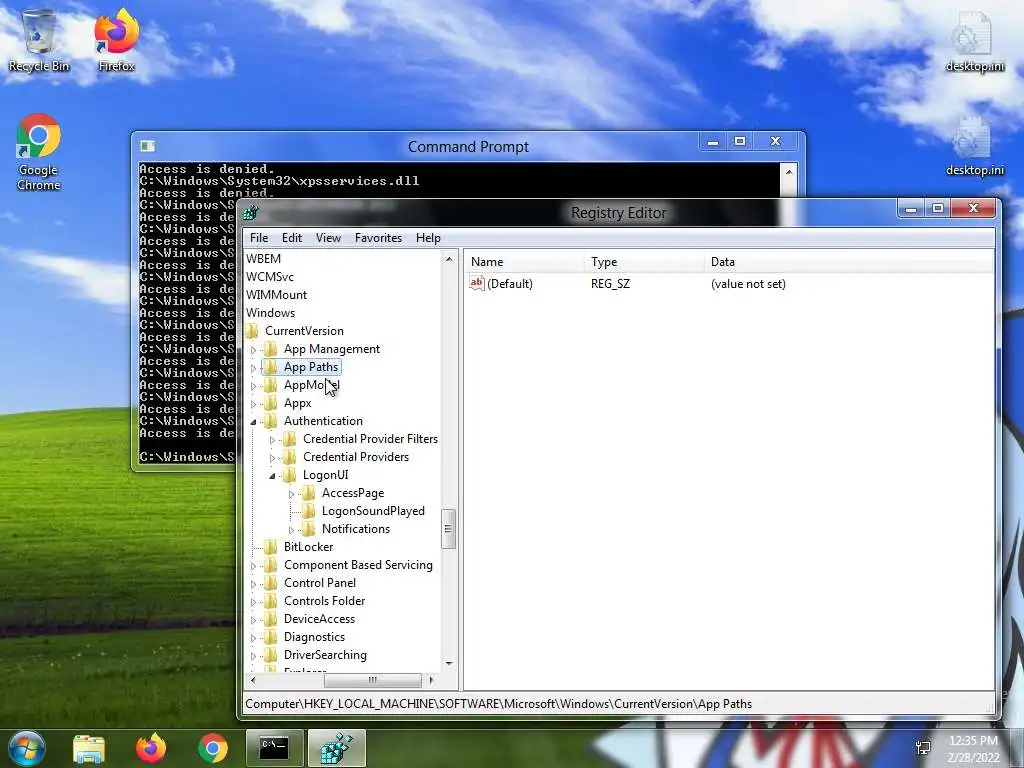Launch Firefox from the taskbar
This screenshot has width=1024, height=768.
[x=151, y=748]
